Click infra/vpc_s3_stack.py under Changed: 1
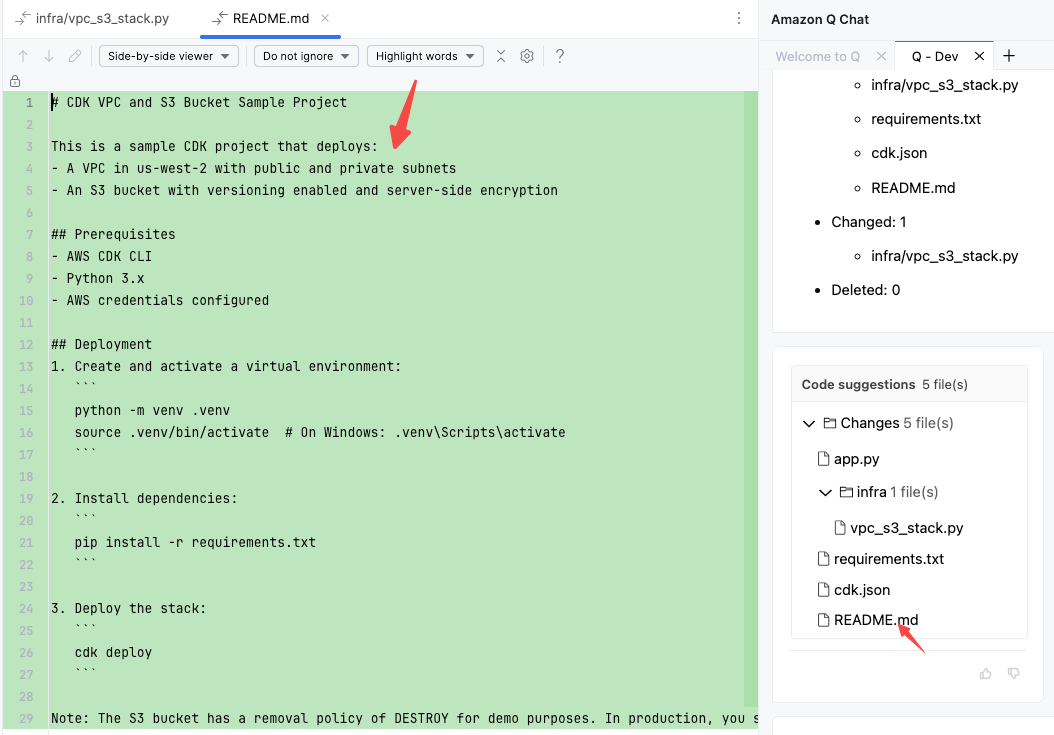 pos(944,256)
